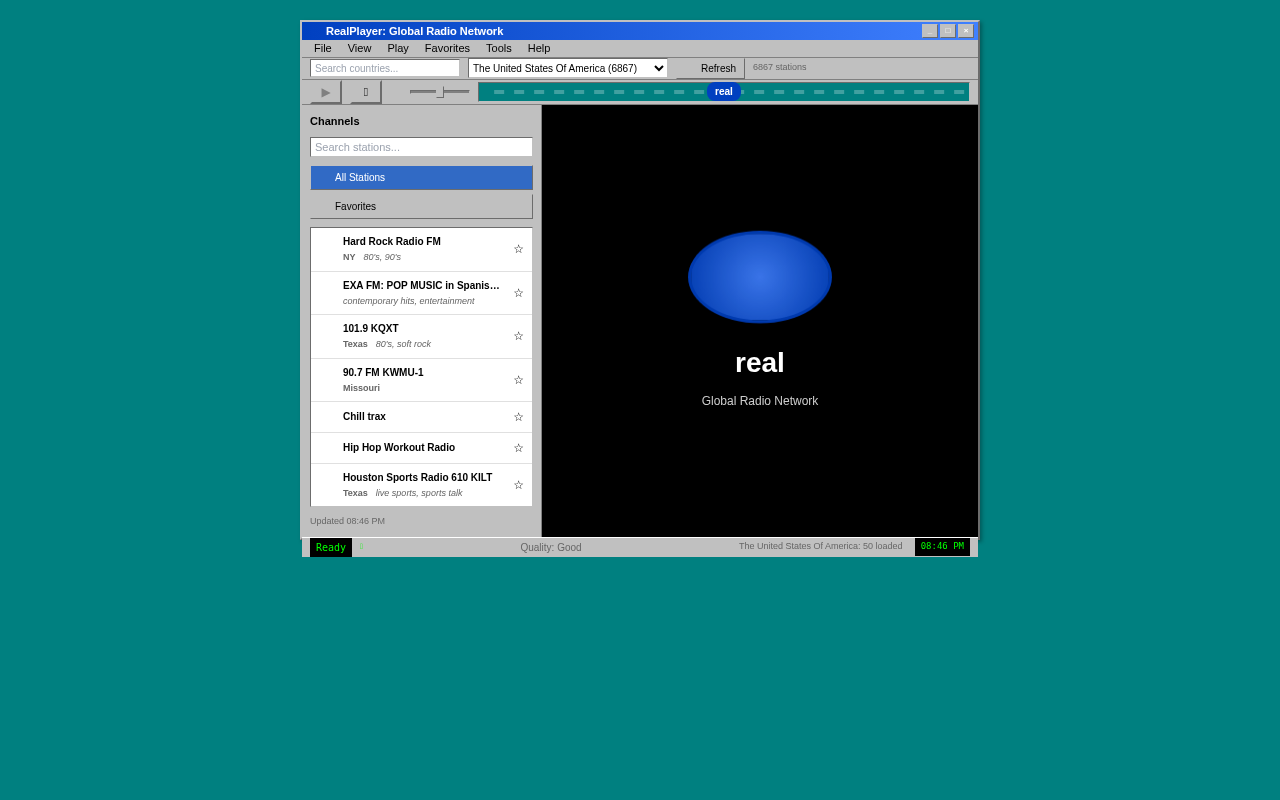Screen dimensions: 1280x800
Task: Star the Hip Hop Workout Radio station
Action: [518, 448]
